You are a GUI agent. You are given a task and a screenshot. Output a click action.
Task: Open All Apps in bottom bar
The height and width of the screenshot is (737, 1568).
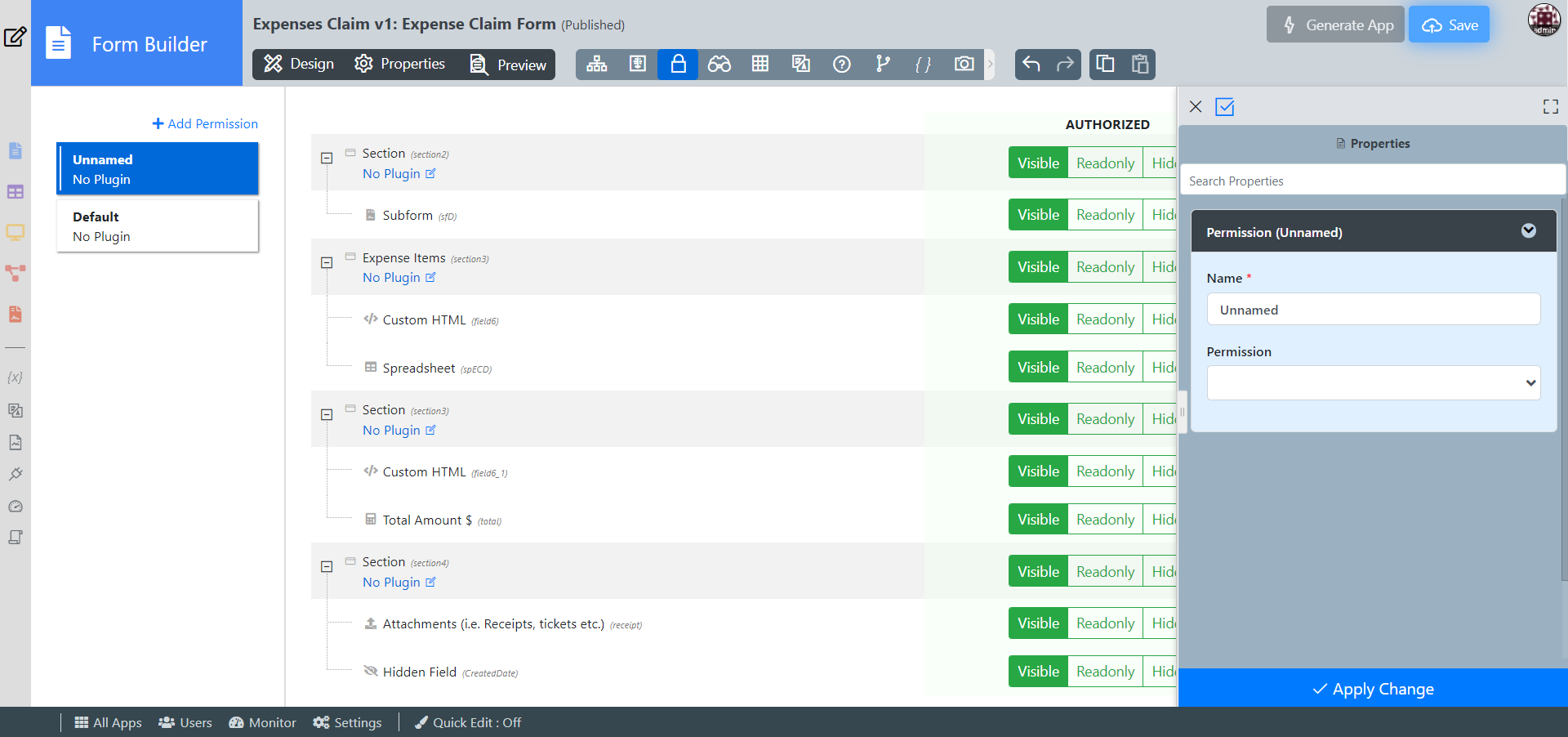pyautogui.click(x=108, y=723)
